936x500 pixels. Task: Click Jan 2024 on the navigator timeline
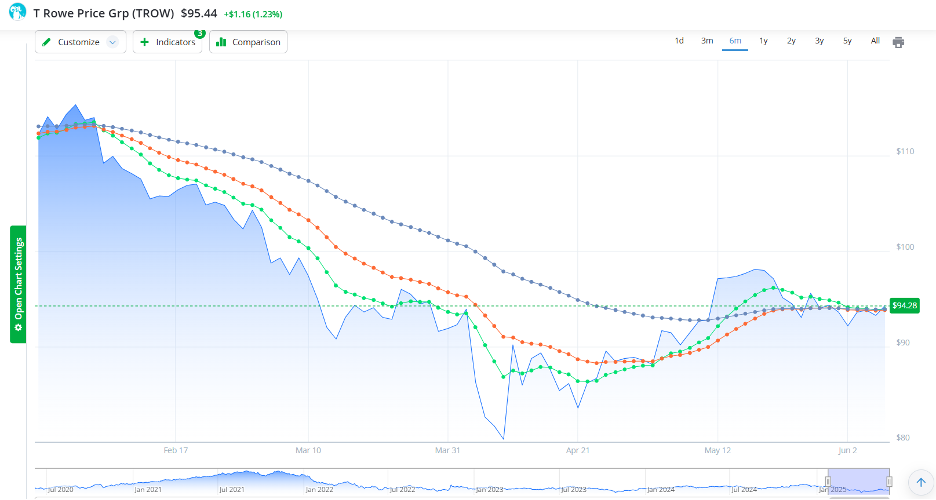(x=661, y=489)
